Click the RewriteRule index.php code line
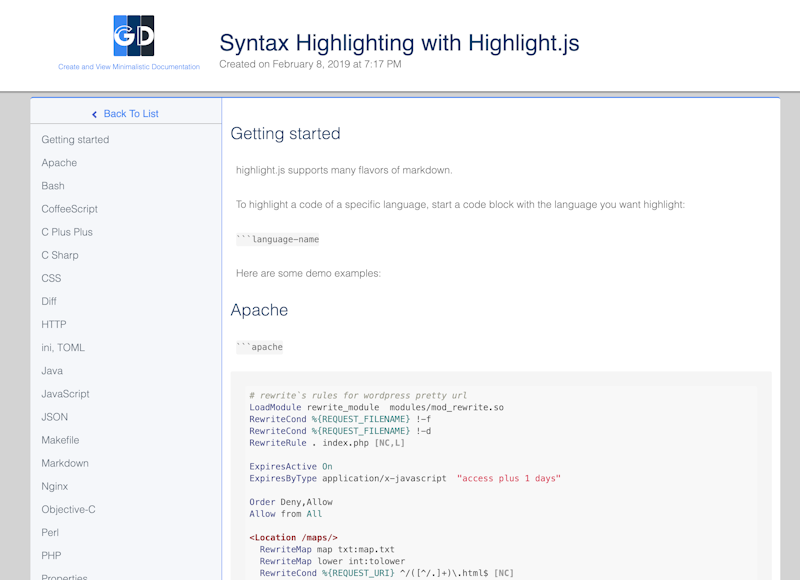The width and height of the screenshot is (800, 580). pyautogui.click(x=327, y=443)
